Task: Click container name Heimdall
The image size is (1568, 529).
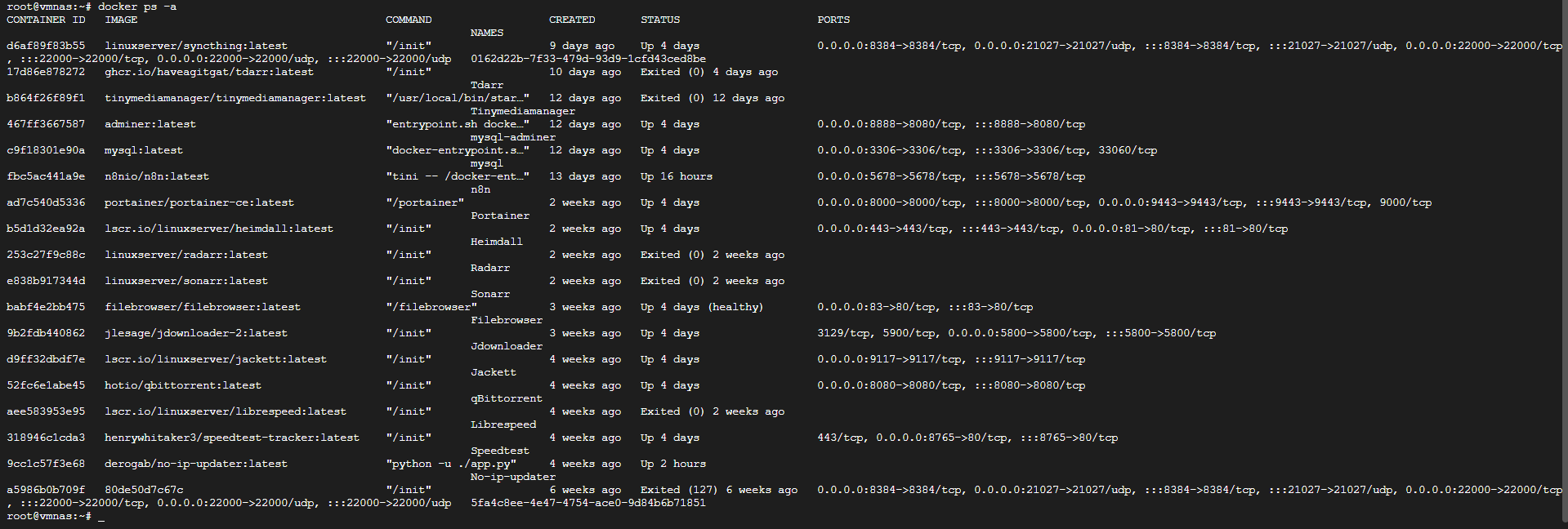Action: click(x=497, y=242)
